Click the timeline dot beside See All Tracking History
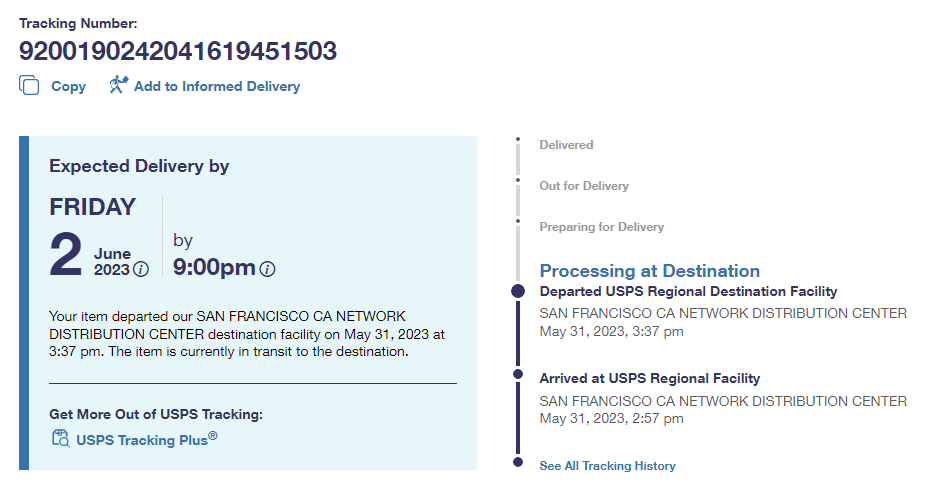Viewport: 942px width, 490px height. [x=518, y=462]
